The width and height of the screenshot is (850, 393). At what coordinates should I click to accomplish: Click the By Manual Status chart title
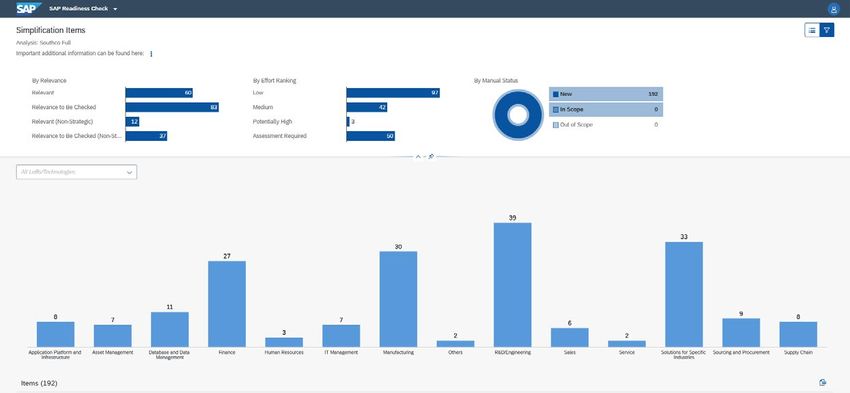[495, 80]
